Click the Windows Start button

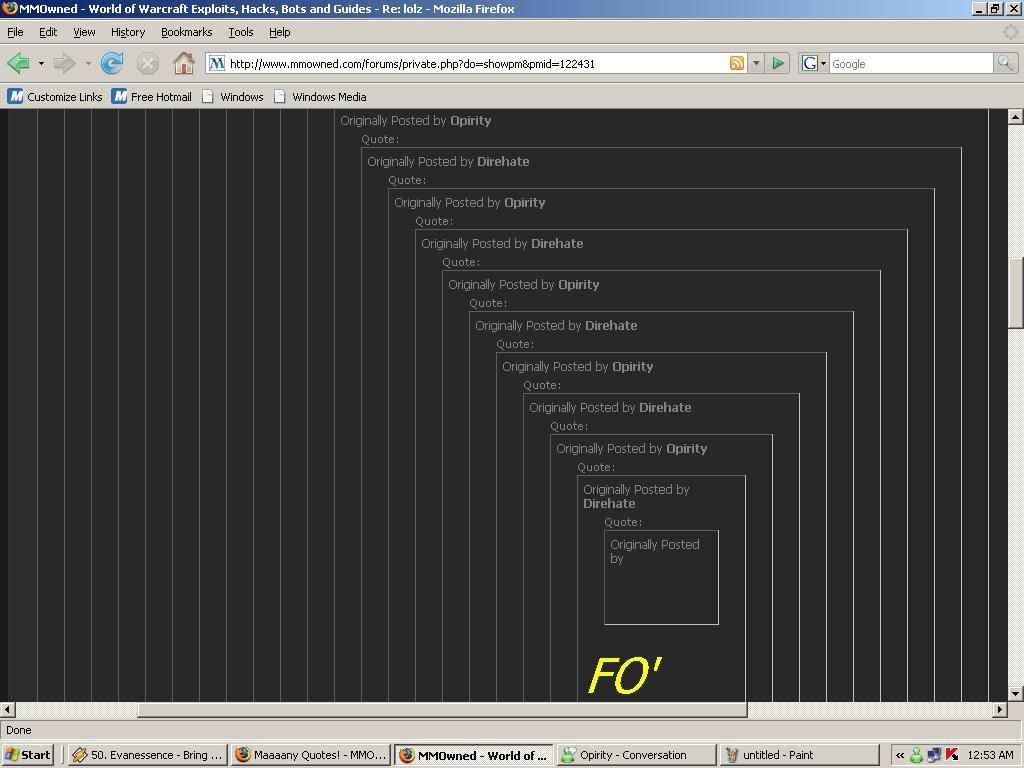(x=27, y=755)
